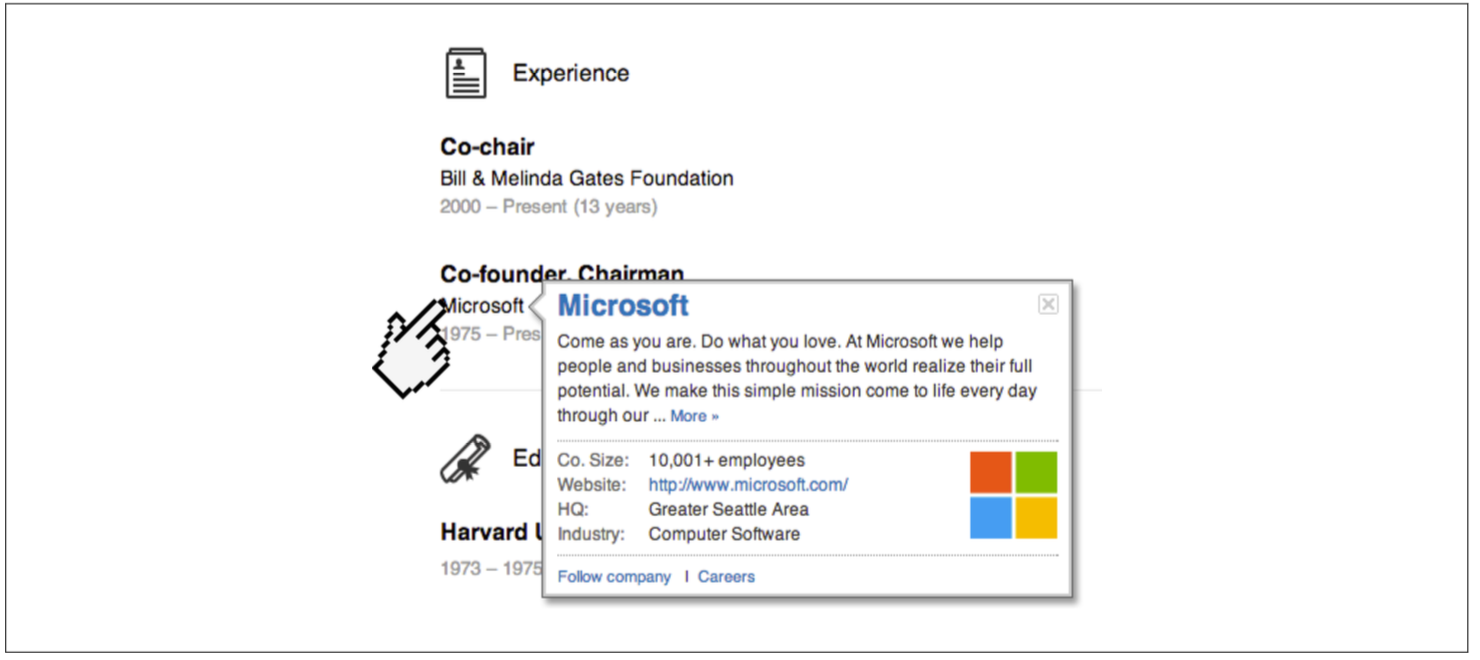Select the Co-founder, Chairman position heading

coord(562,274)
